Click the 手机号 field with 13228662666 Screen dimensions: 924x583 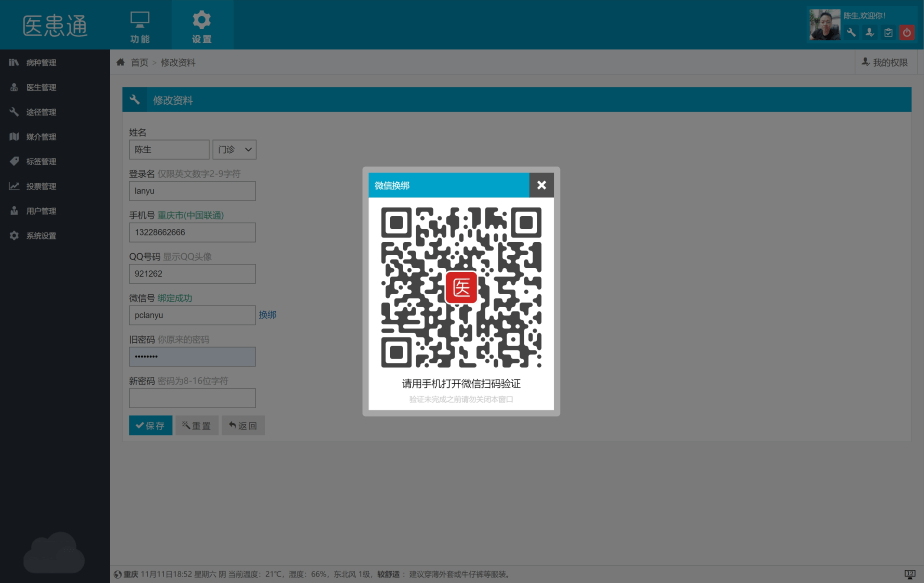(192, 232)
